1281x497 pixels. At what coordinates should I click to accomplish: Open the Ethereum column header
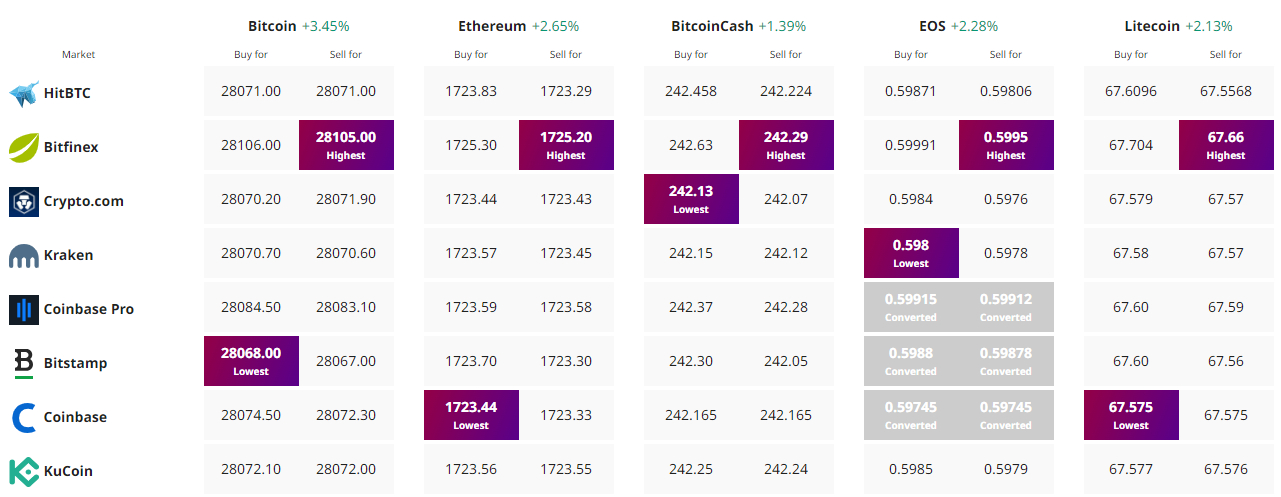click(491, 26)
